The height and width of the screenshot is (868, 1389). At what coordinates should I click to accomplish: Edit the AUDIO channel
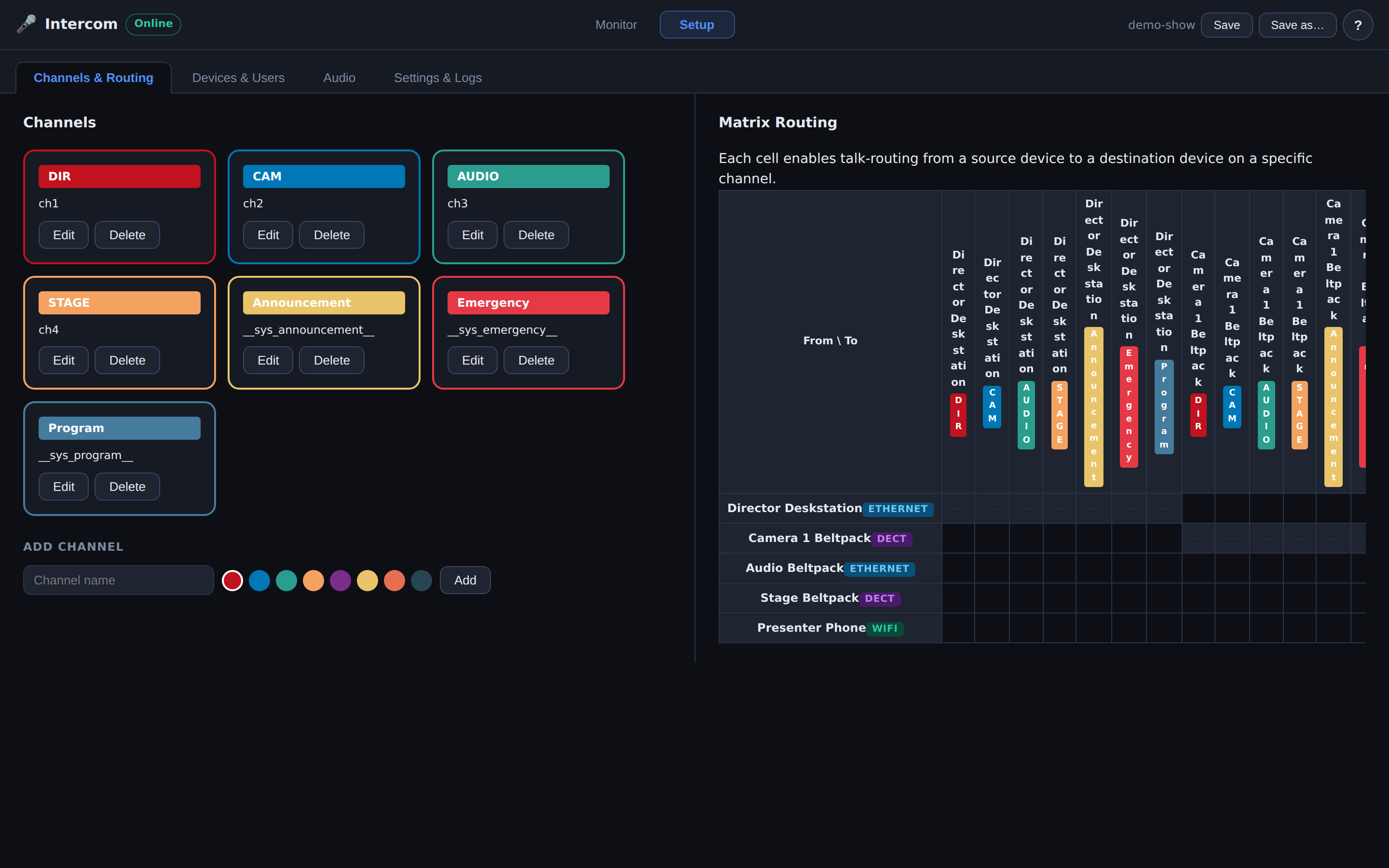tap(472, 235)
